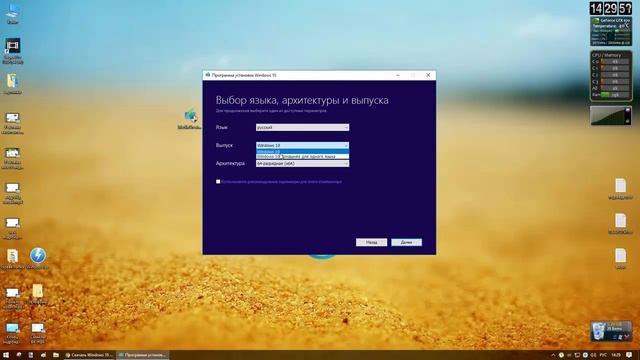Open the Windows Start button
The image size is (640, 360).
pyautogui.click(x=6, y=355)
